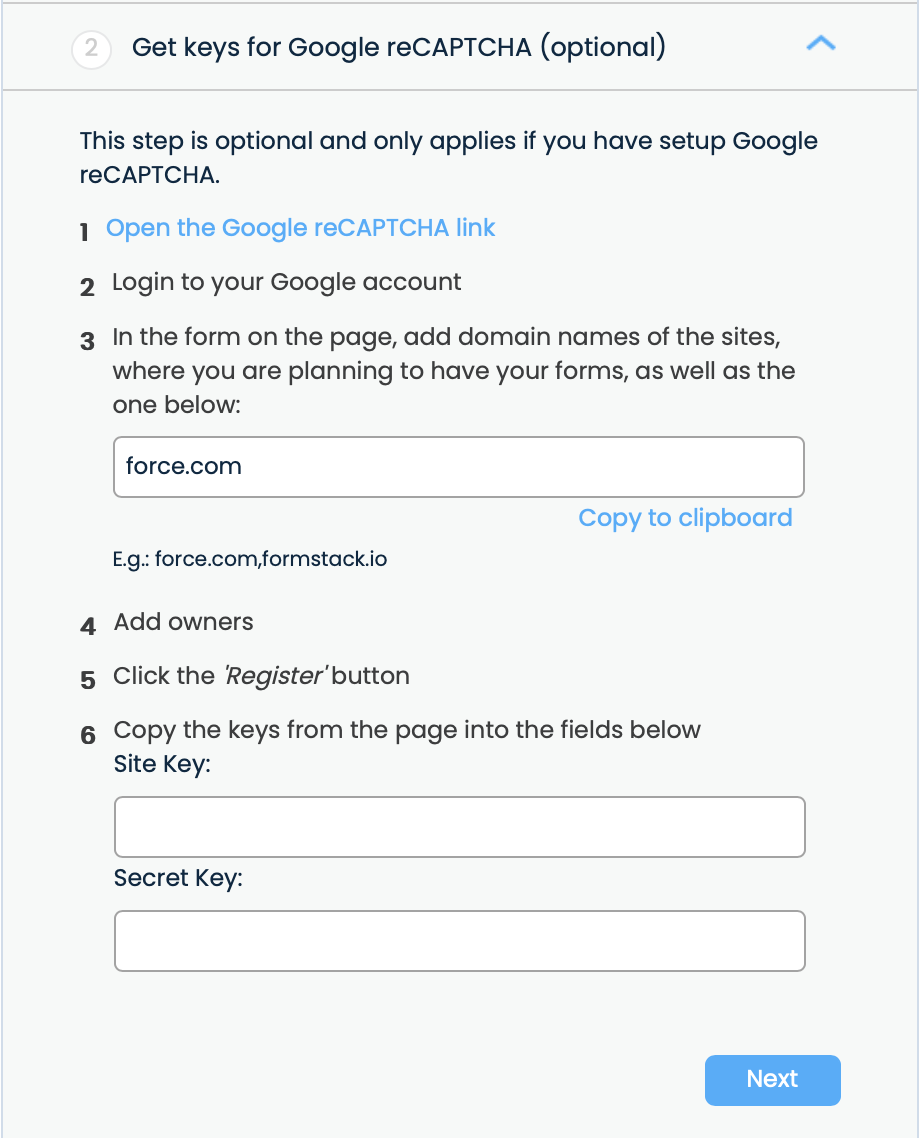Click the 'add domain names of the sites' instruction

pos(453,371)
